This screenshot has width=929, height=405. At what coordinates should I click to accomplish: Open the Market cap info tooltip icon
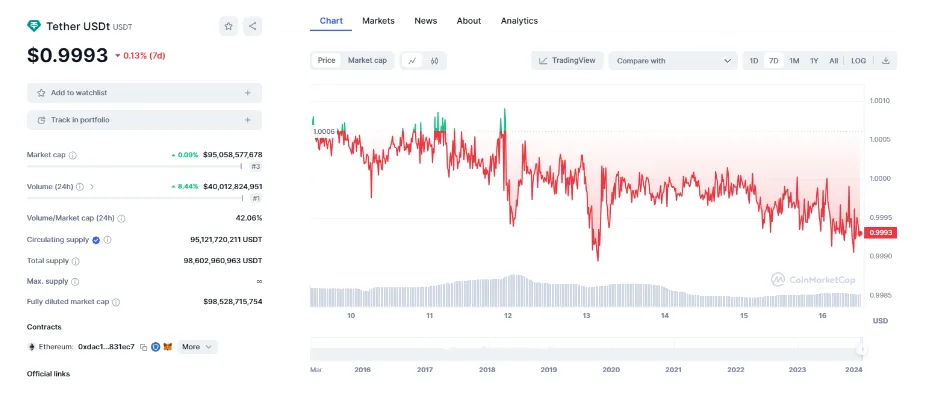73,155
